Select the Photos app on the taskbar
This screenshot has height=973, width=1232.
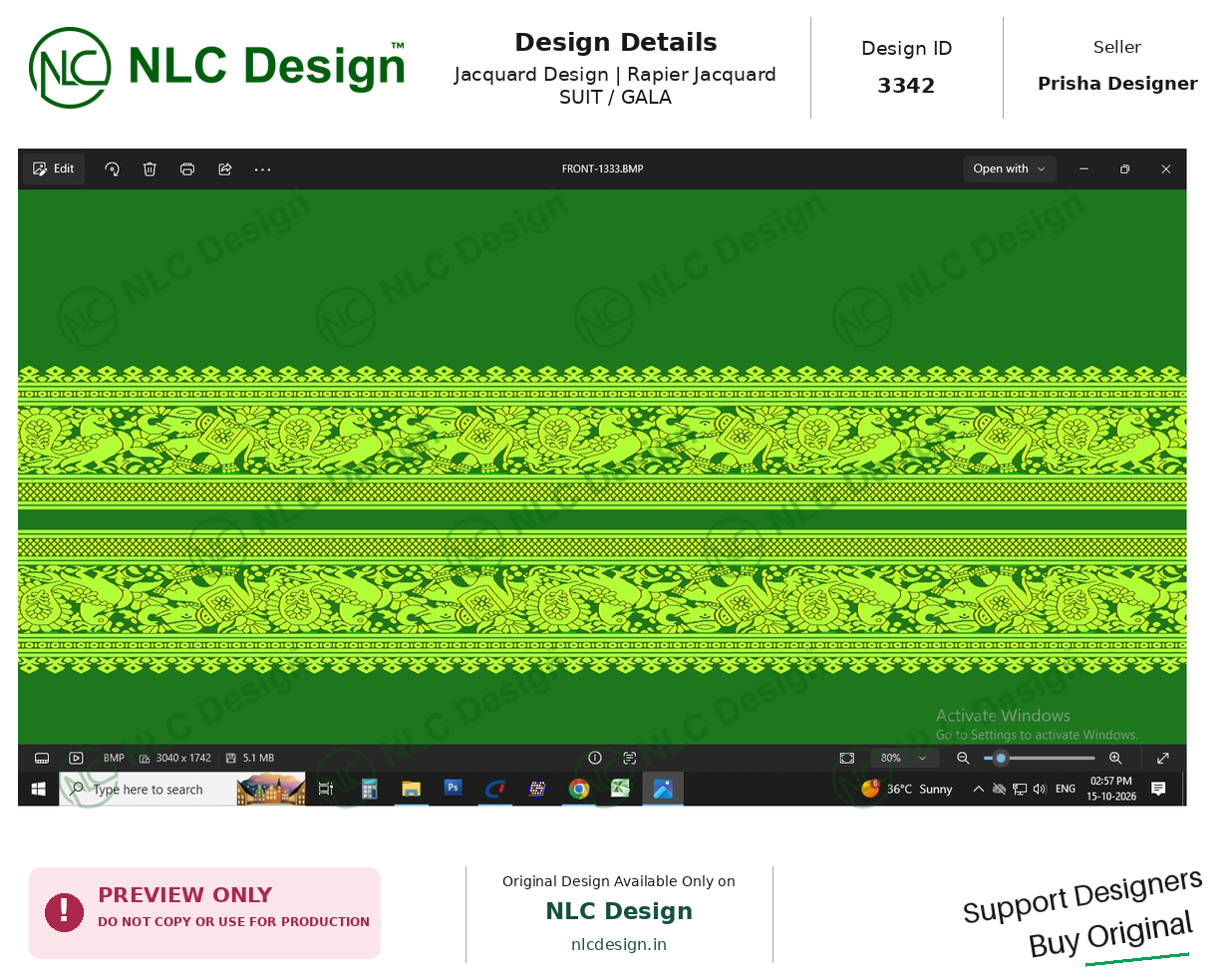(x=663, y=790)
